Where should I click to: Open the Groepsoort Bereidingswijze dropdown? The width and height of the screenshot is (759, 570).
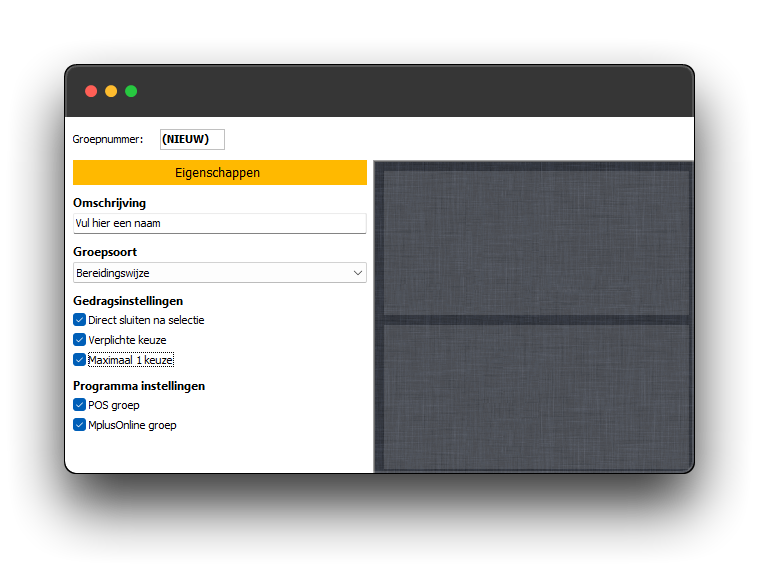click(210, 272)
